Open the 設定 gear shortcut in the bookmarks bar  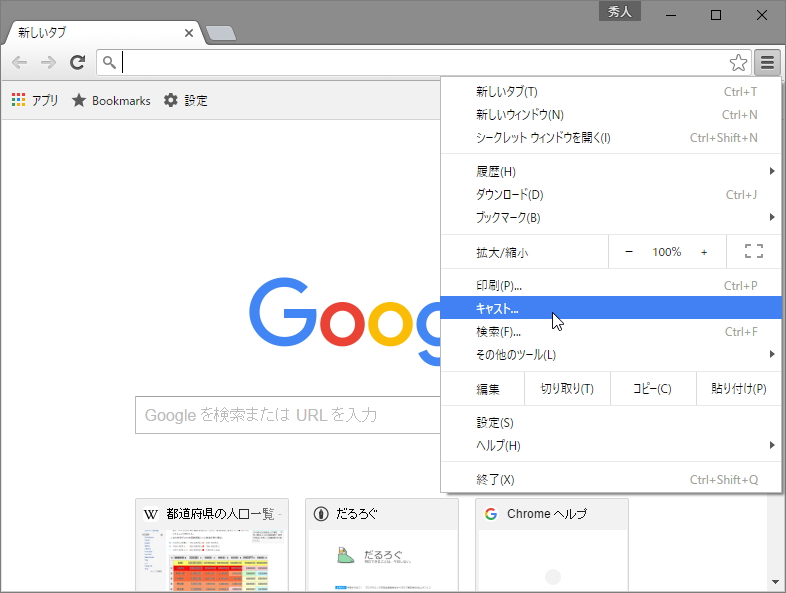(x=185, y=100)
